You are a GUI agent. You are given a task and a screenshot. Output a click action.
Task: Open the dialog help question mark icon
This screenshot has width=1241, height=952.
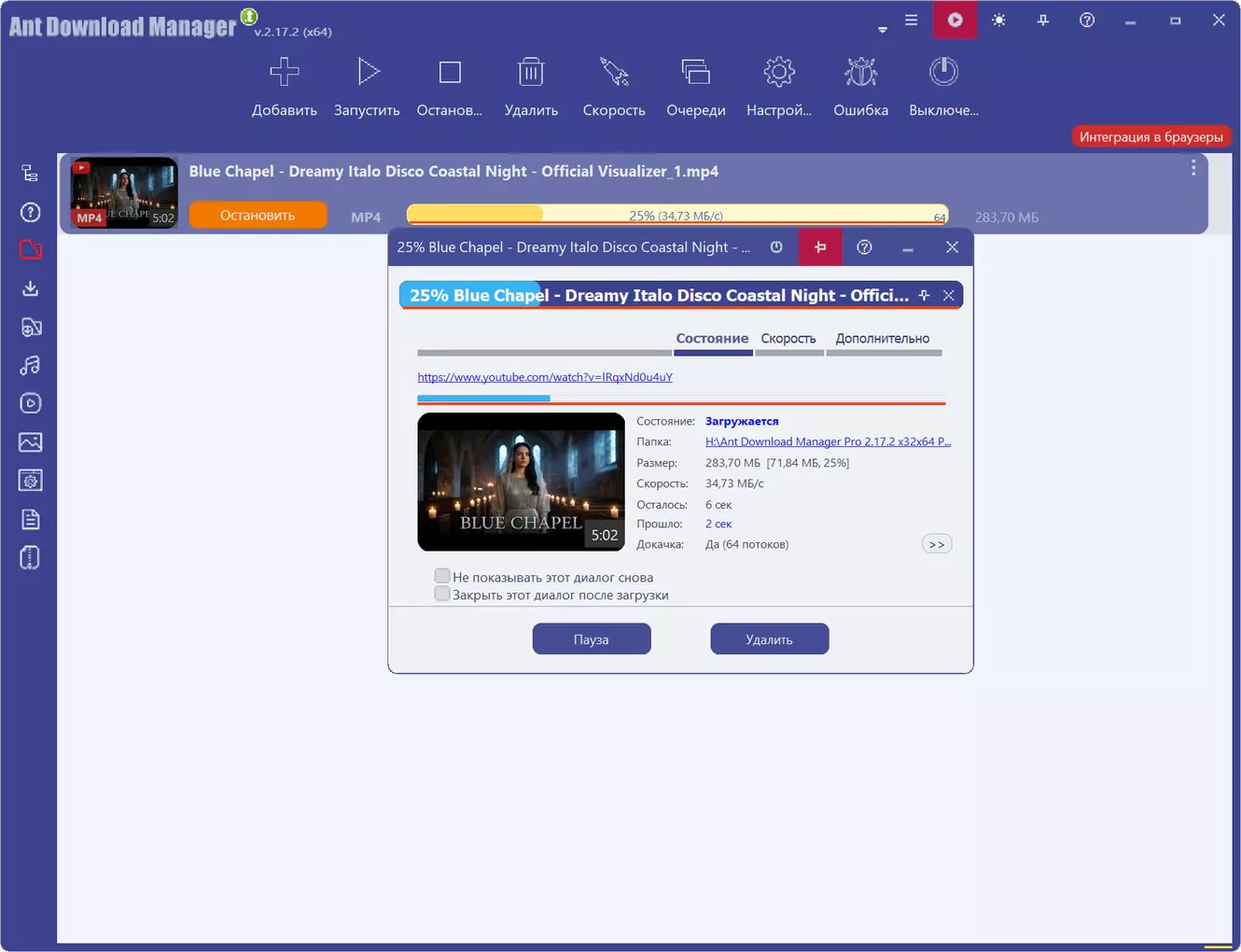pos(864,247)
